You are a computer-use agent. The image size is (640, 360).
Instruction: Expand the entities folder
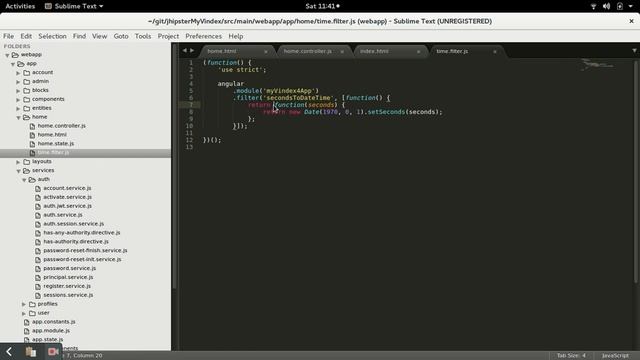pos(18,109)
